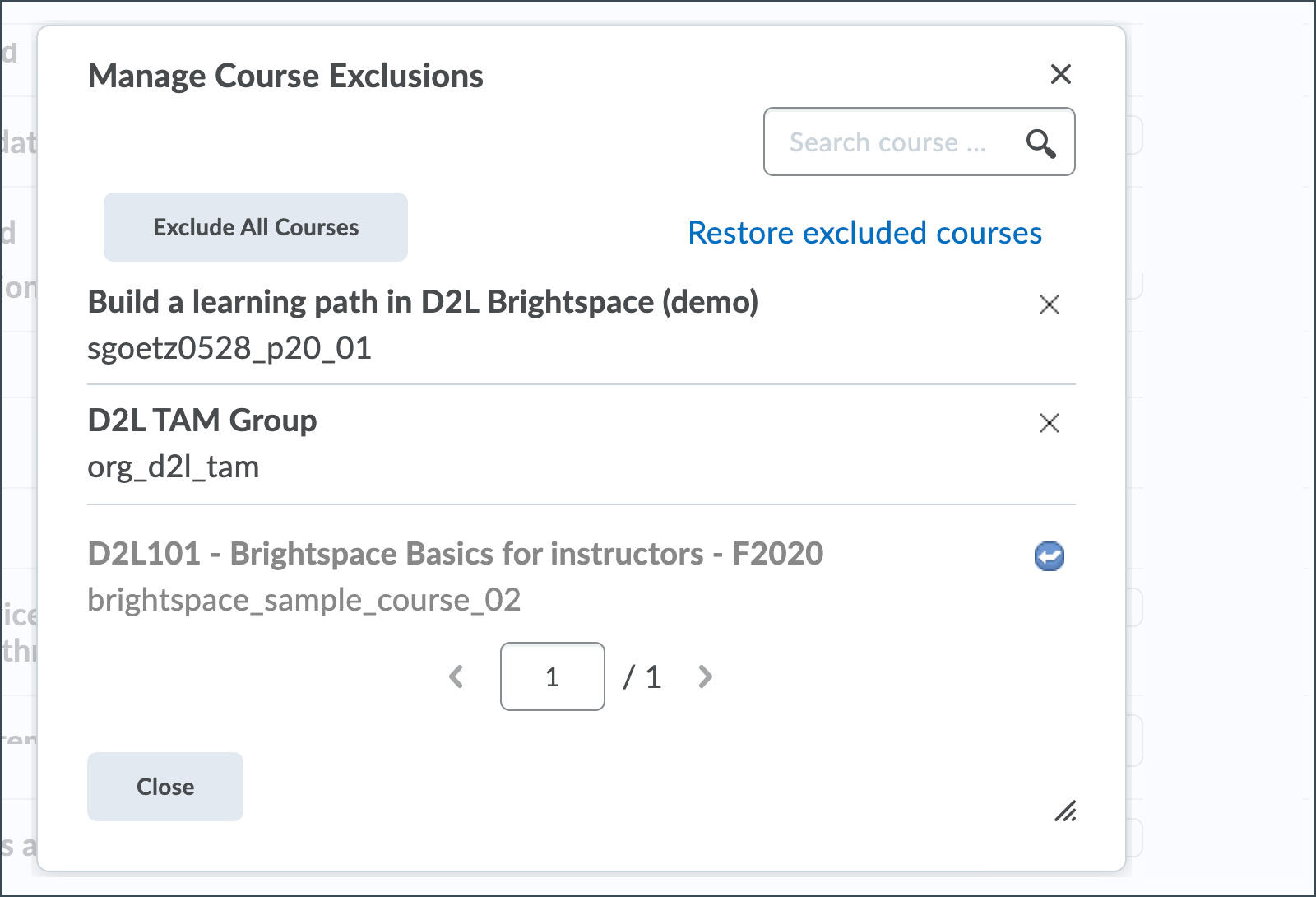Viewport: 1316px width, 897px height.
Task: Click the magnifying glass search icon
Action: tap(1040, 143)
